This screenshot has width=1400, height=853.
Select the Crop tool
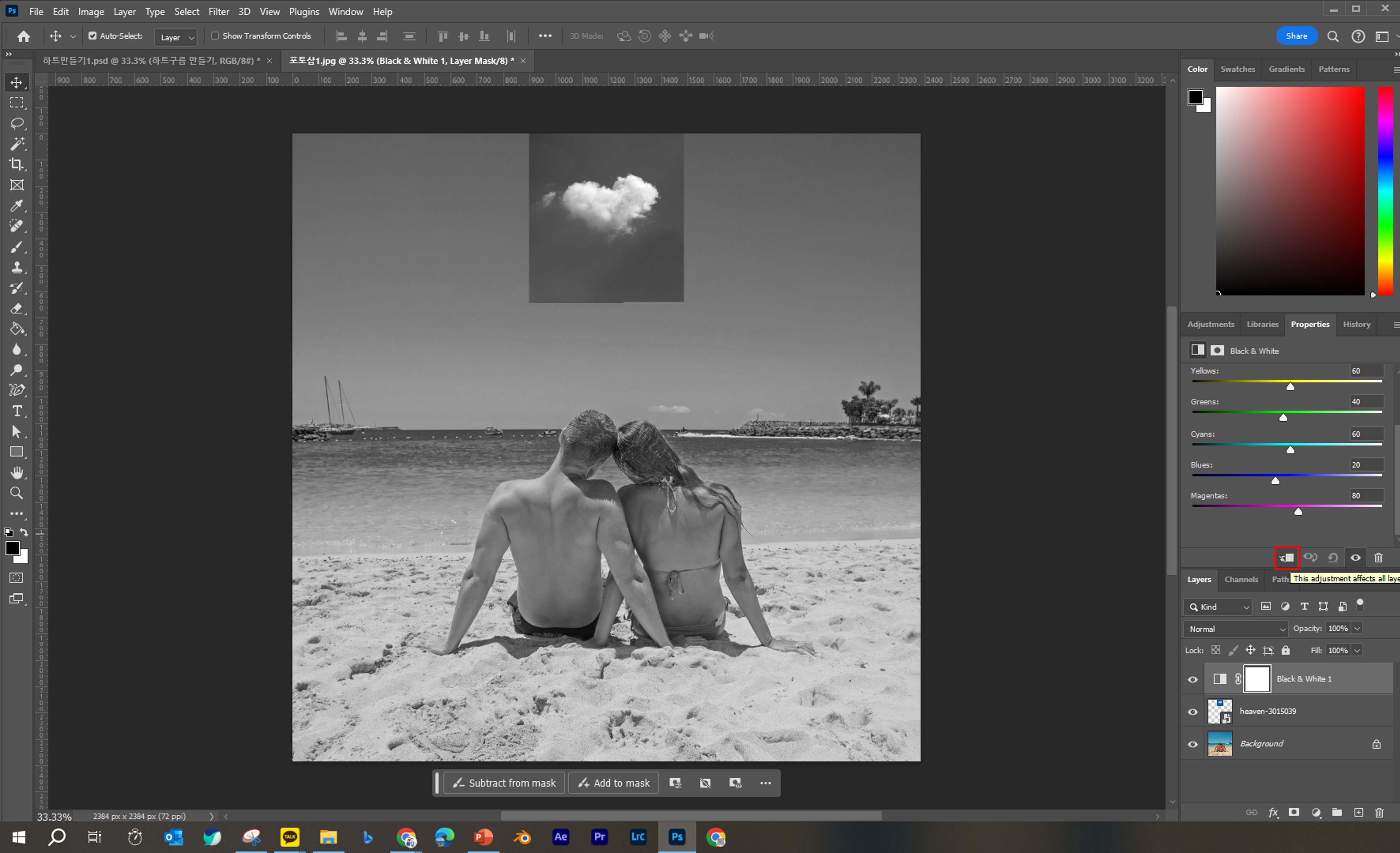click(17, 164)
